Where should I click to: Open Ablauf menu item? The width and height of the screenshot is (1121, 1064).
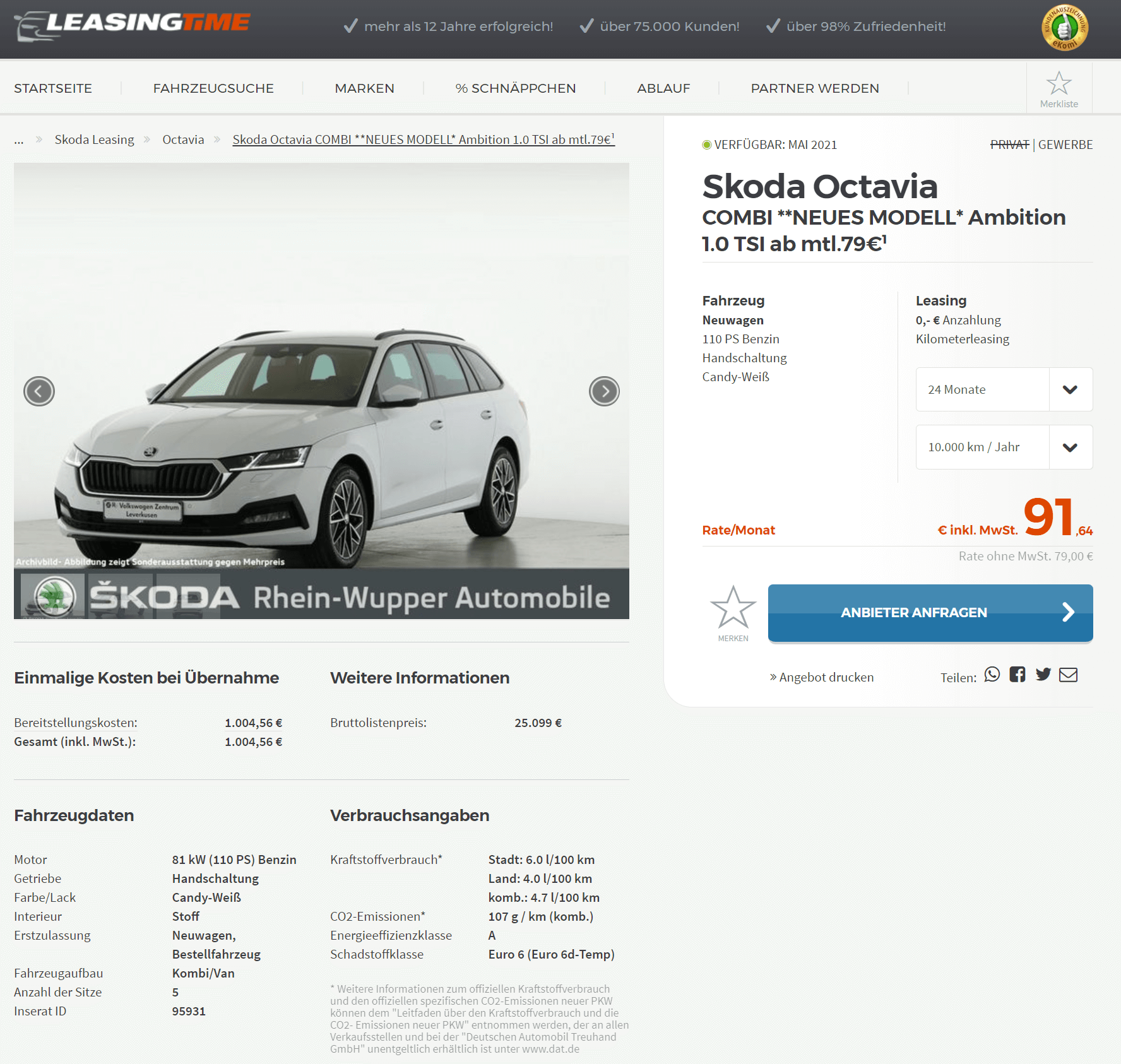(x=663, y=88)
